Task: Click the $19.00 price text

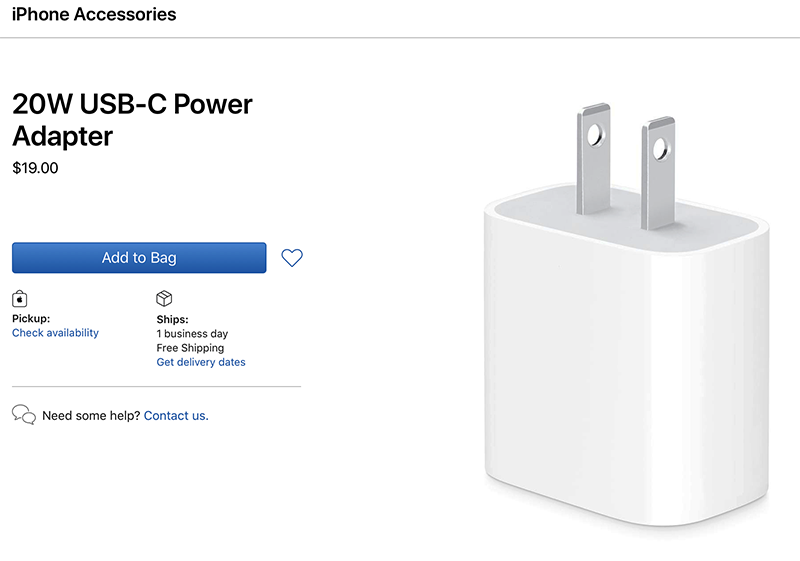Action: pos(35,168)
